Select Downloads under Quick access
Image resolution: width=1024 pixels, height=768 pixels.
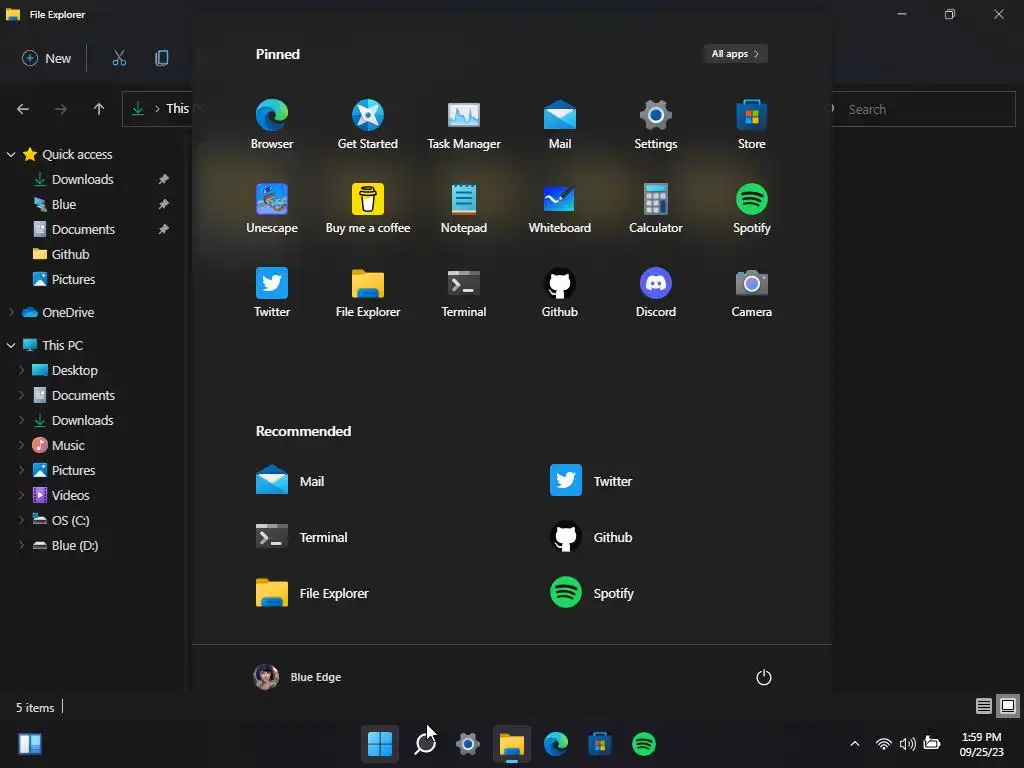pyautogui.click(x=82, y=180)
